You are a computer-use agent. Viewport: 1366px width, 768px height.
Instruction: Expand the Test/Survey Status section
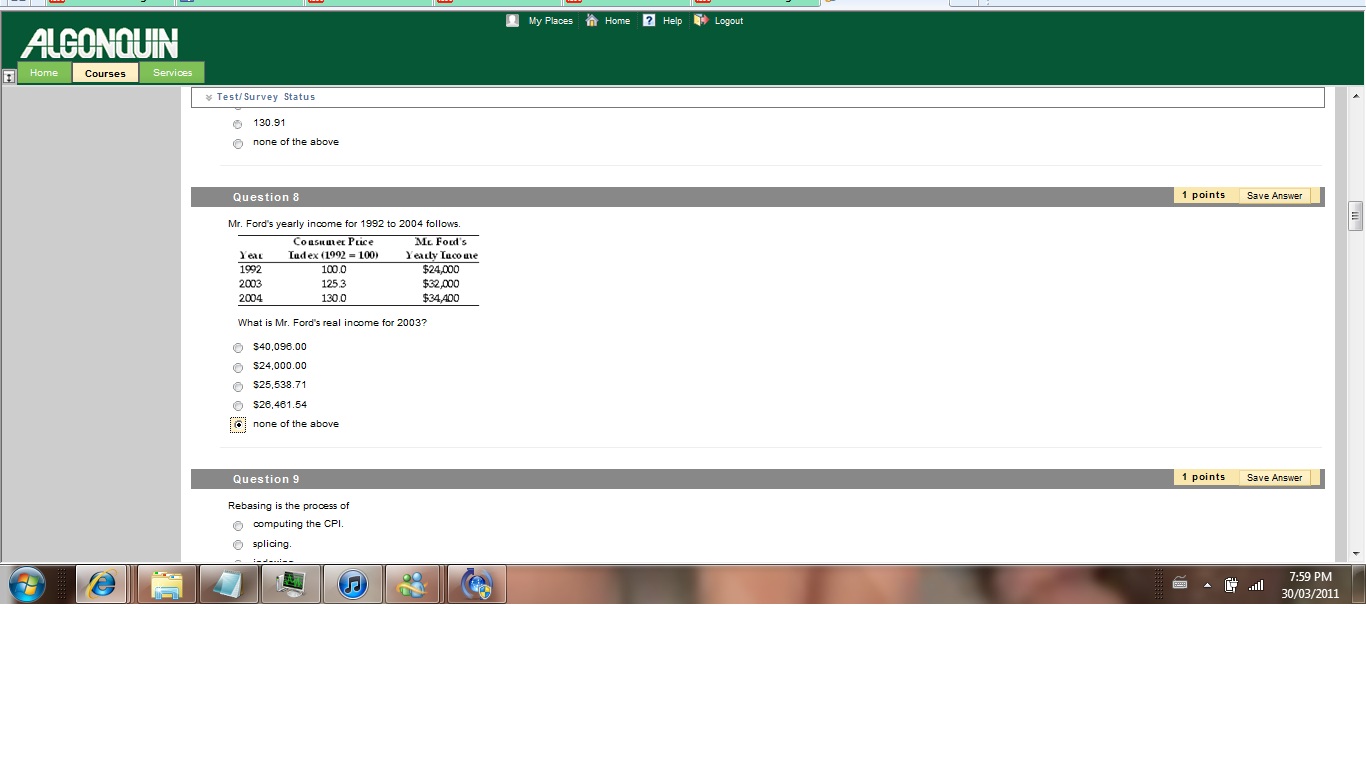[209, 97]
